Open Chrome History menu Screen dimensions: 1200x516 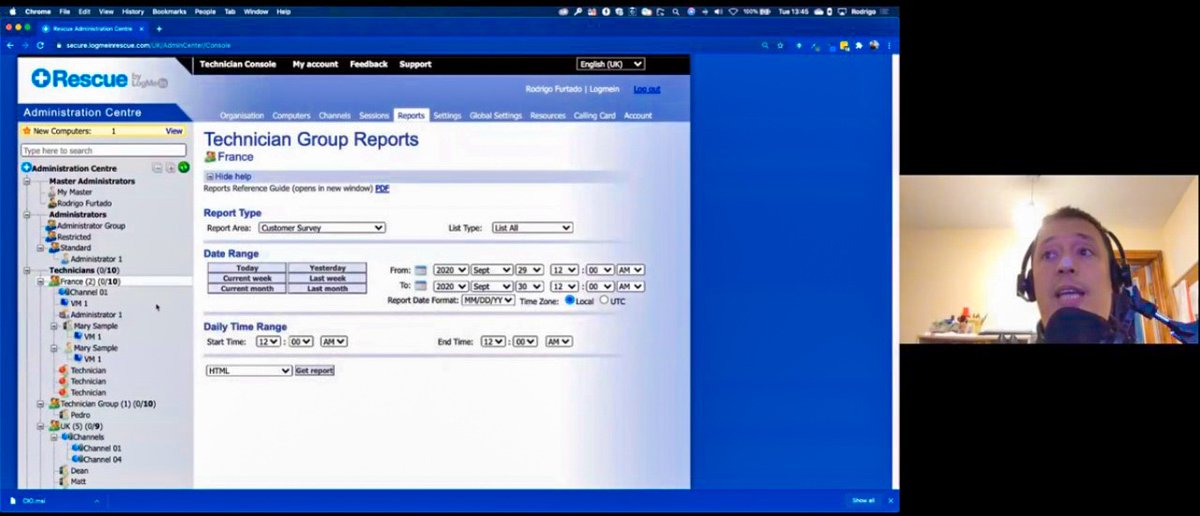(133, 11)
